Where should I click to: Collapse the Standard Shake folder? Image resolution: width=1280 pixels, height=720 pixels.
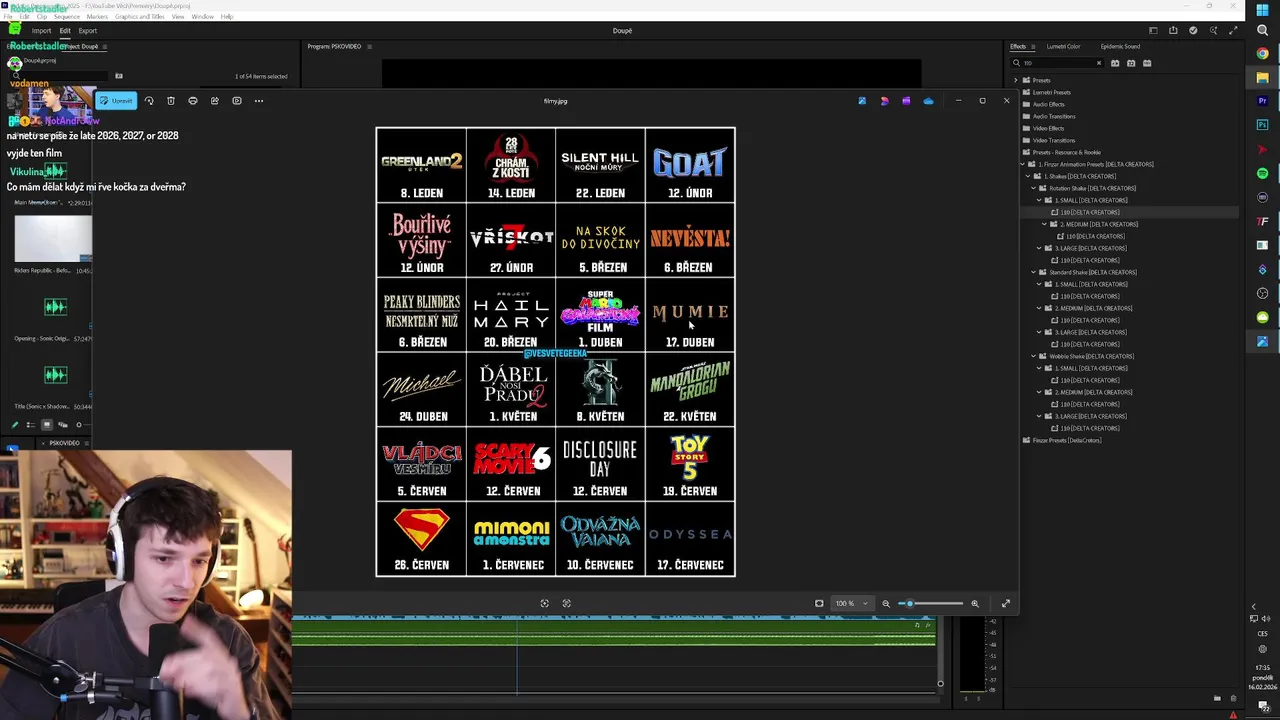(1034, 272)
